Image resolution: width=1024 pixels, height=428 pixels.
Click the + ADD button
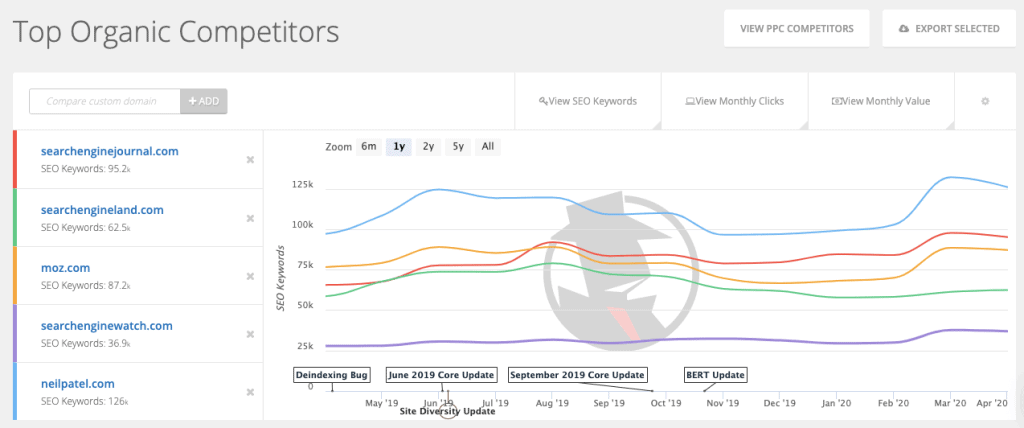pyautogui.click(x=204, y=101)
